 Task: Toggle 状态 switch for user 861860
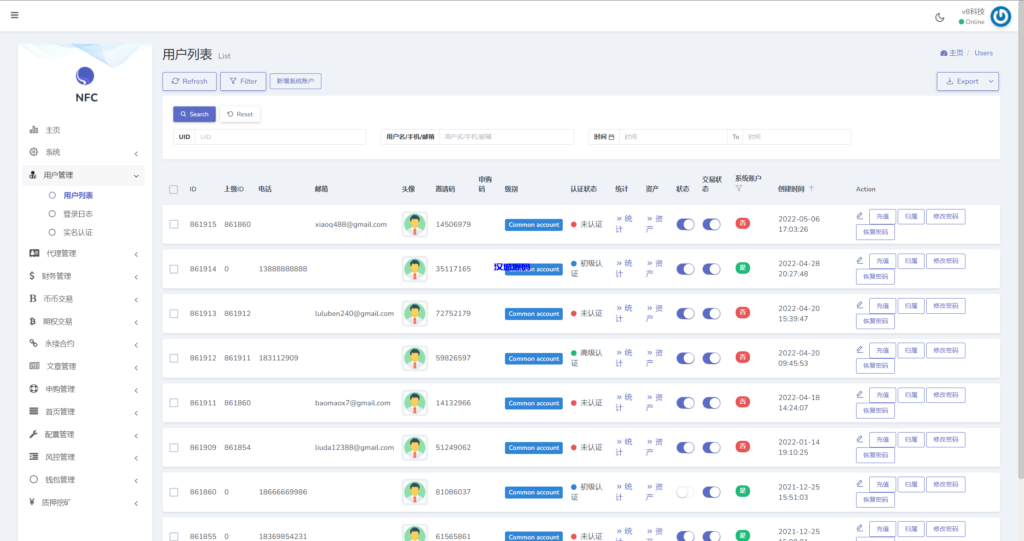coord(685,492)
